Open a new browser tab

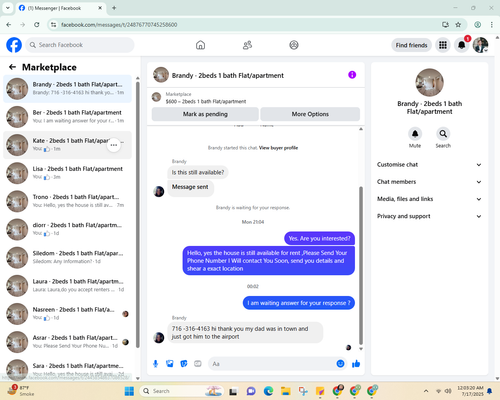click(114, 8)
